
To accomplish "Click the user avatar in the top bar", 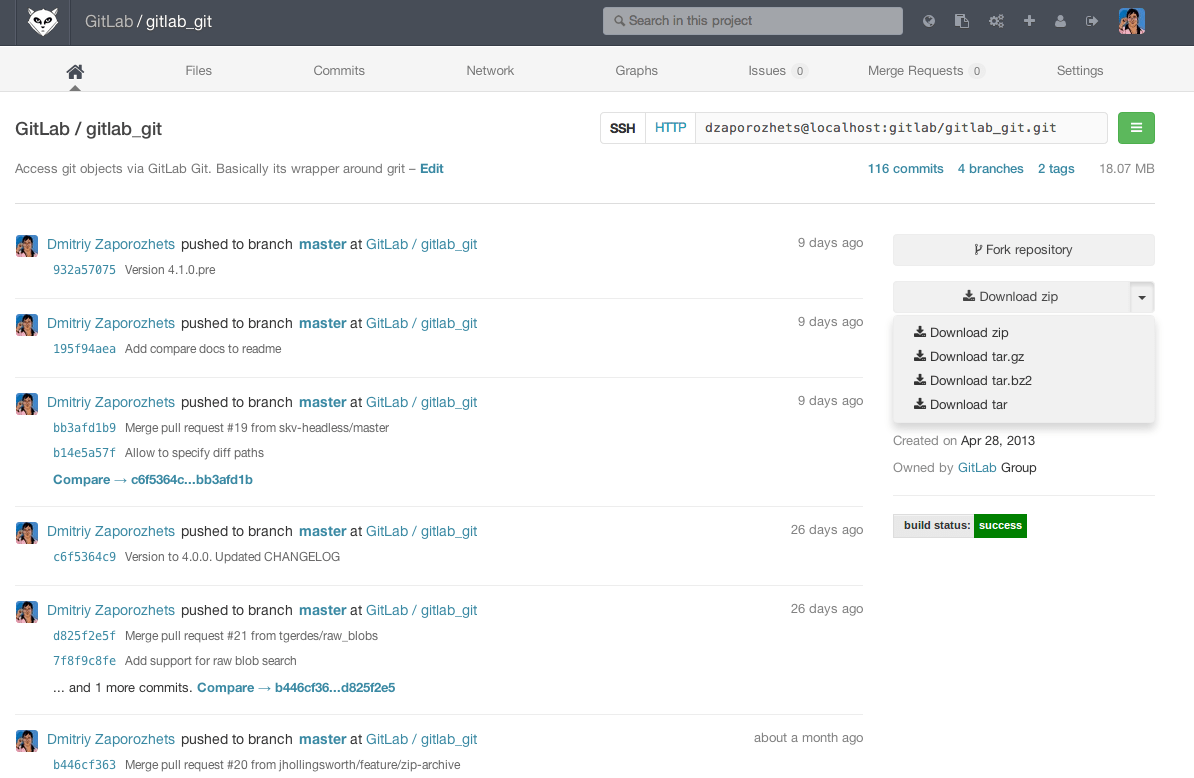I will coord(1131,21).
